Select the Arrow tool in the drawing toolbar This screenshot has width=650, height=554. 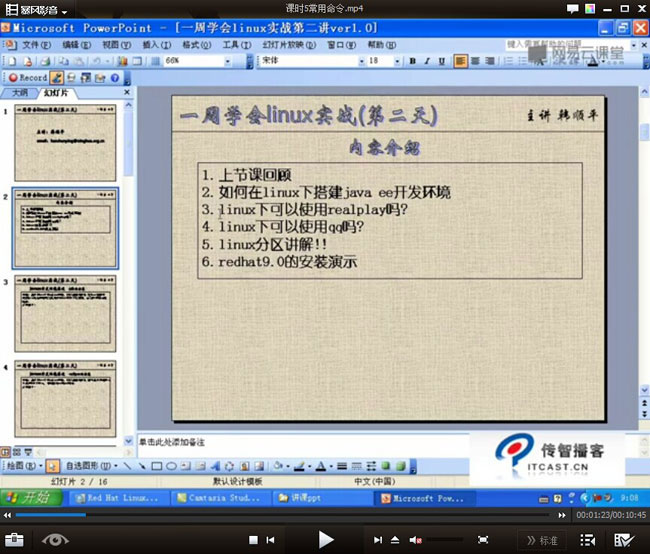142,467
